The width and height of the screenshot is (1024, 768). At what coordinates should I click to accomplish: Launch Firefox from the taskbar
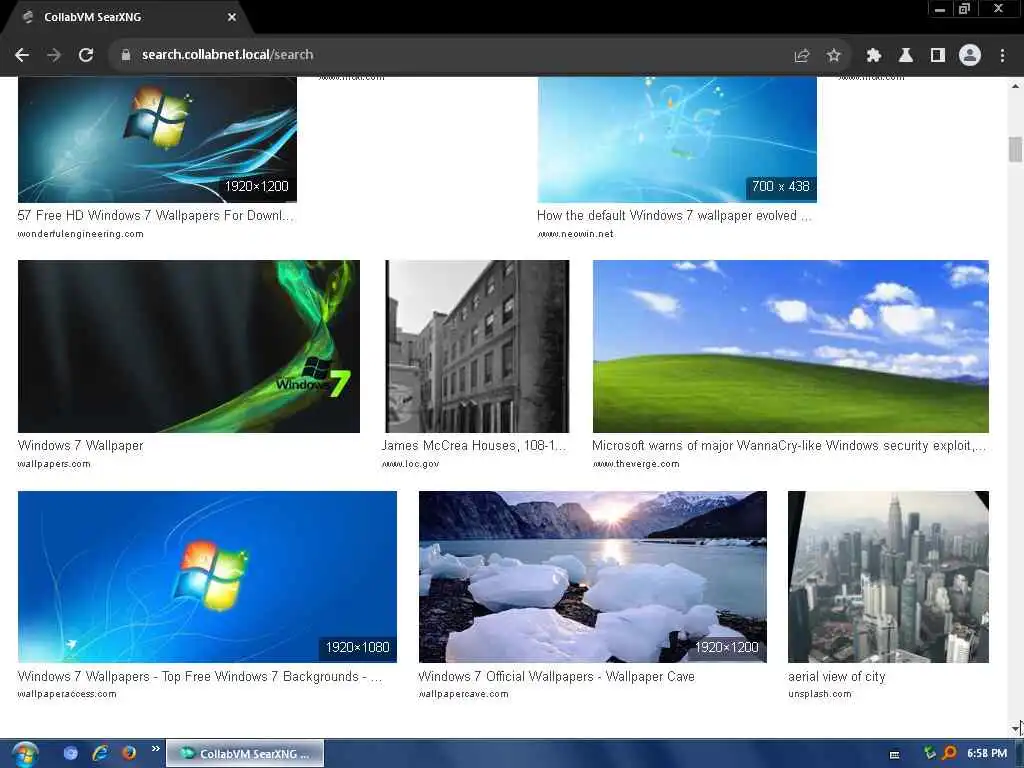(x=129, y=753)
